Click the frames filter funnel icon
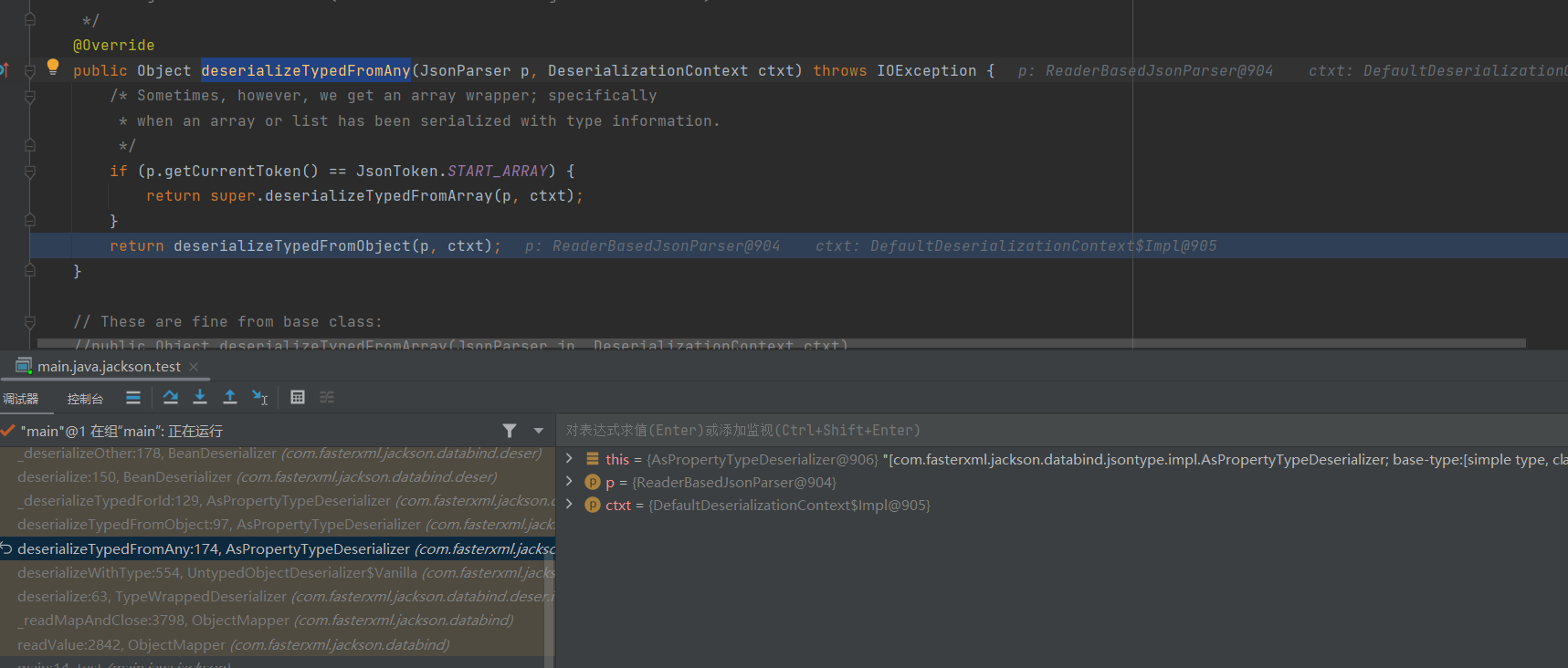 click(x=510, y=431)
